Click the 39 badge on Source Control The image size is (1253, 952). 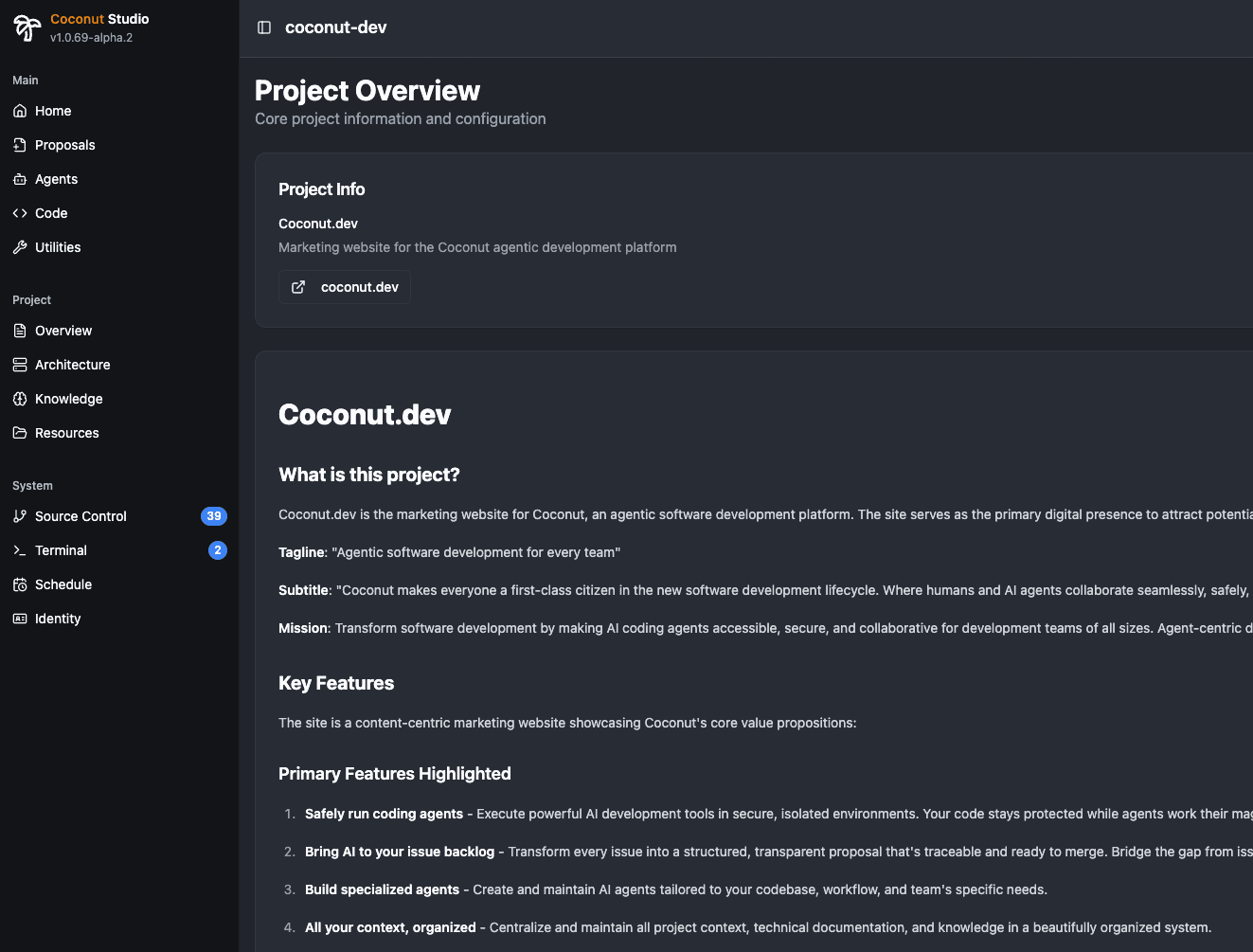214,515
